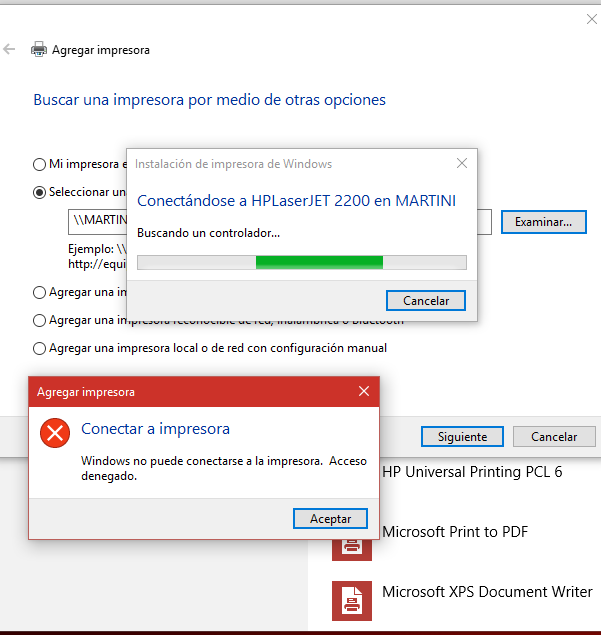Select 'Agregar una impresora local o de red' radio
This screenshot has height=635, width=601.
click(x=39, y=348)
